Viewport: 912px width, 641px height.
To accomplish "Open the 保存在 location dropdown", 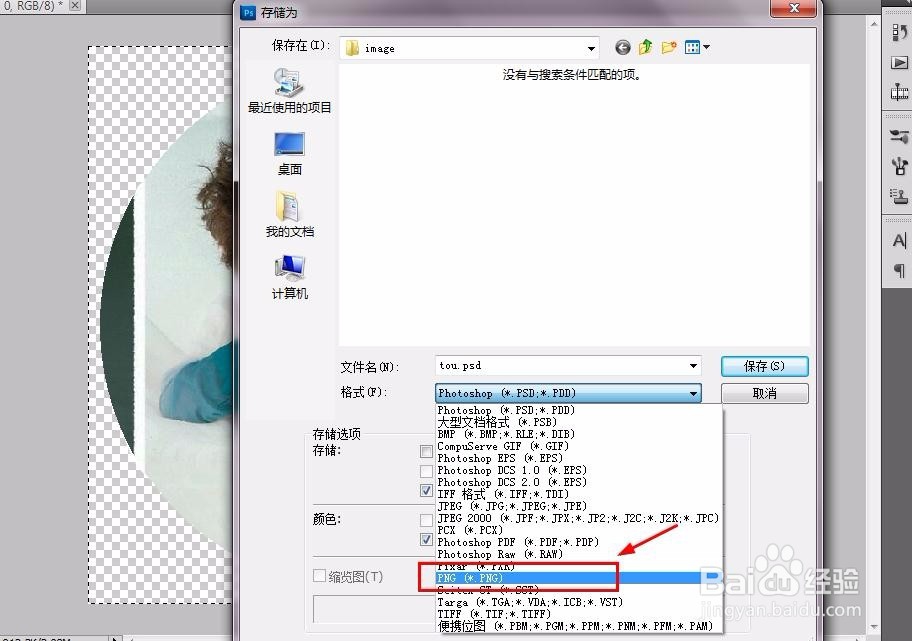I will [590, 46].
